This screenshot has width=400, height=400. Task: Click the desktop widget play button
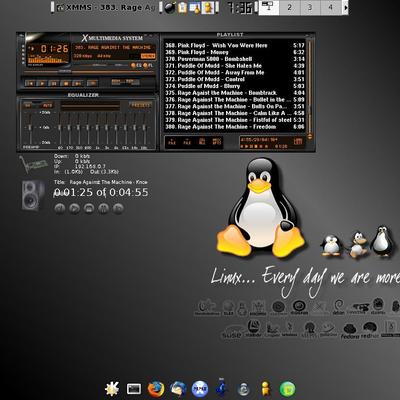point(74,208)
